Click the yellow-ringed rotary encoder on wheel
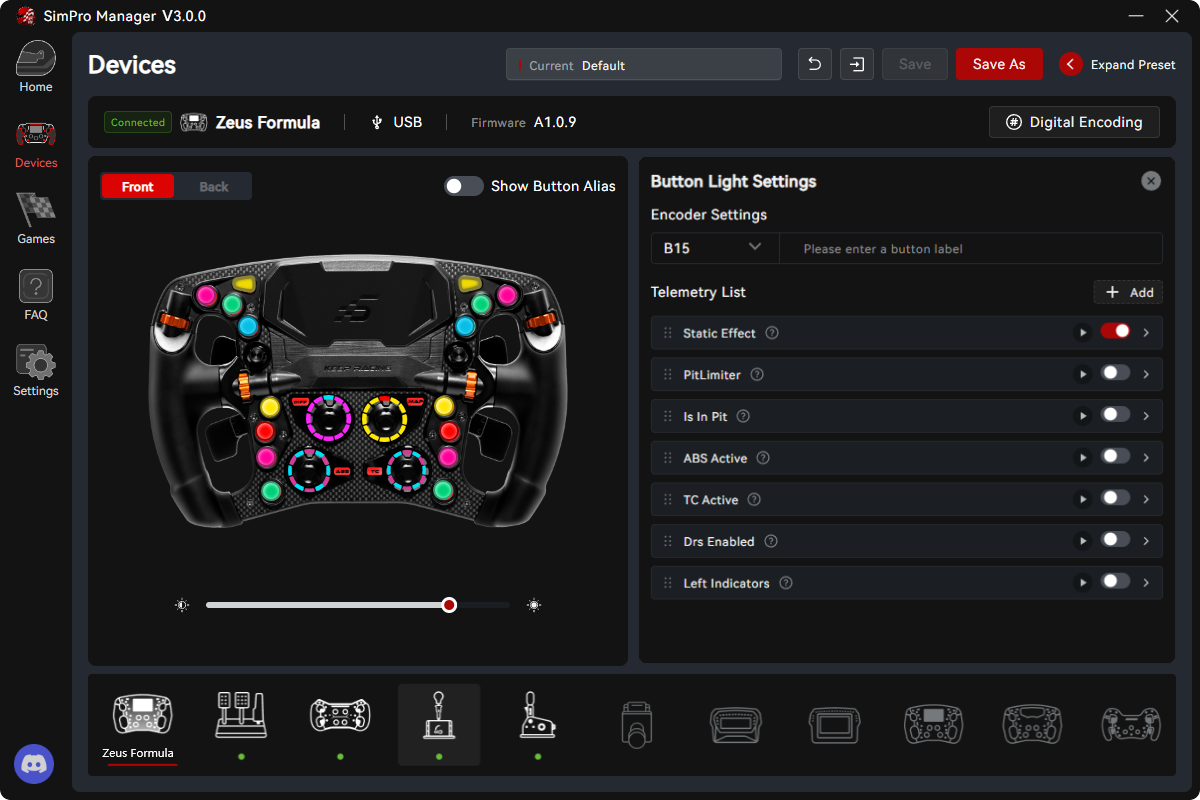The height and width of the screenshot is (800, 1200). (x=383, y=416)
